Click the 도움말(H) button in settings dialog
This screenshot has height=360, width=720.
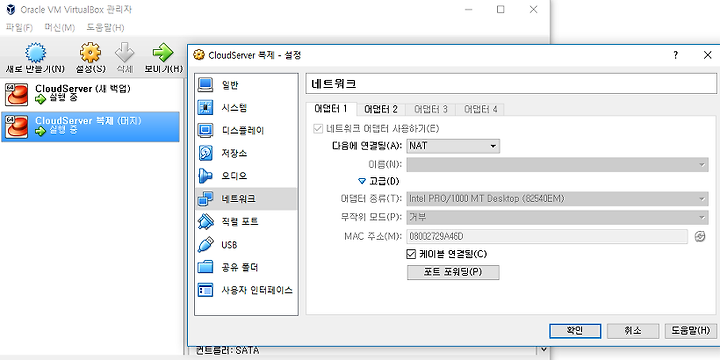(691, 331)
